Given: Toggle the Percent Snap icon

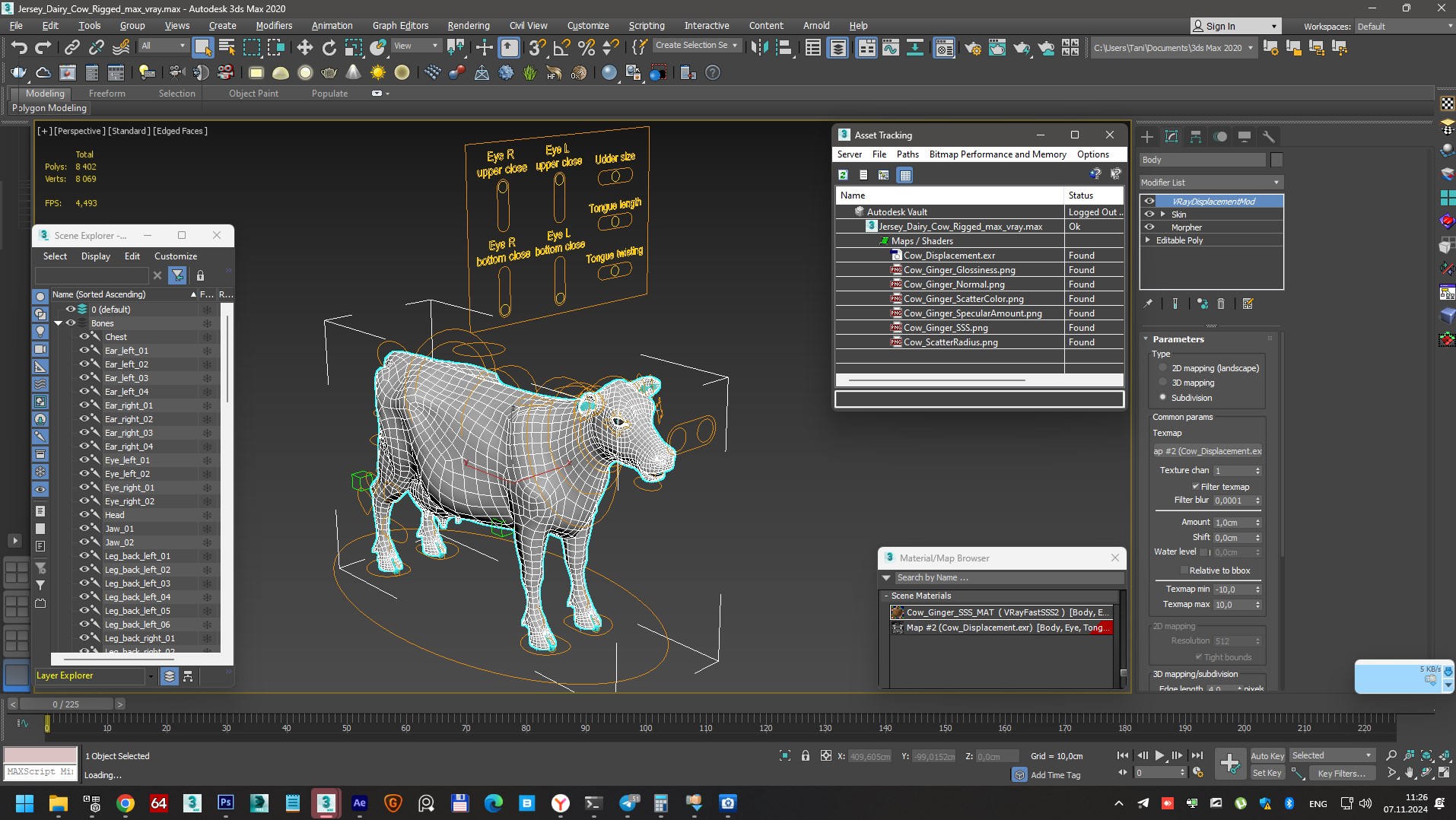Looking at the screenshot, I should (x=586, y=47).
